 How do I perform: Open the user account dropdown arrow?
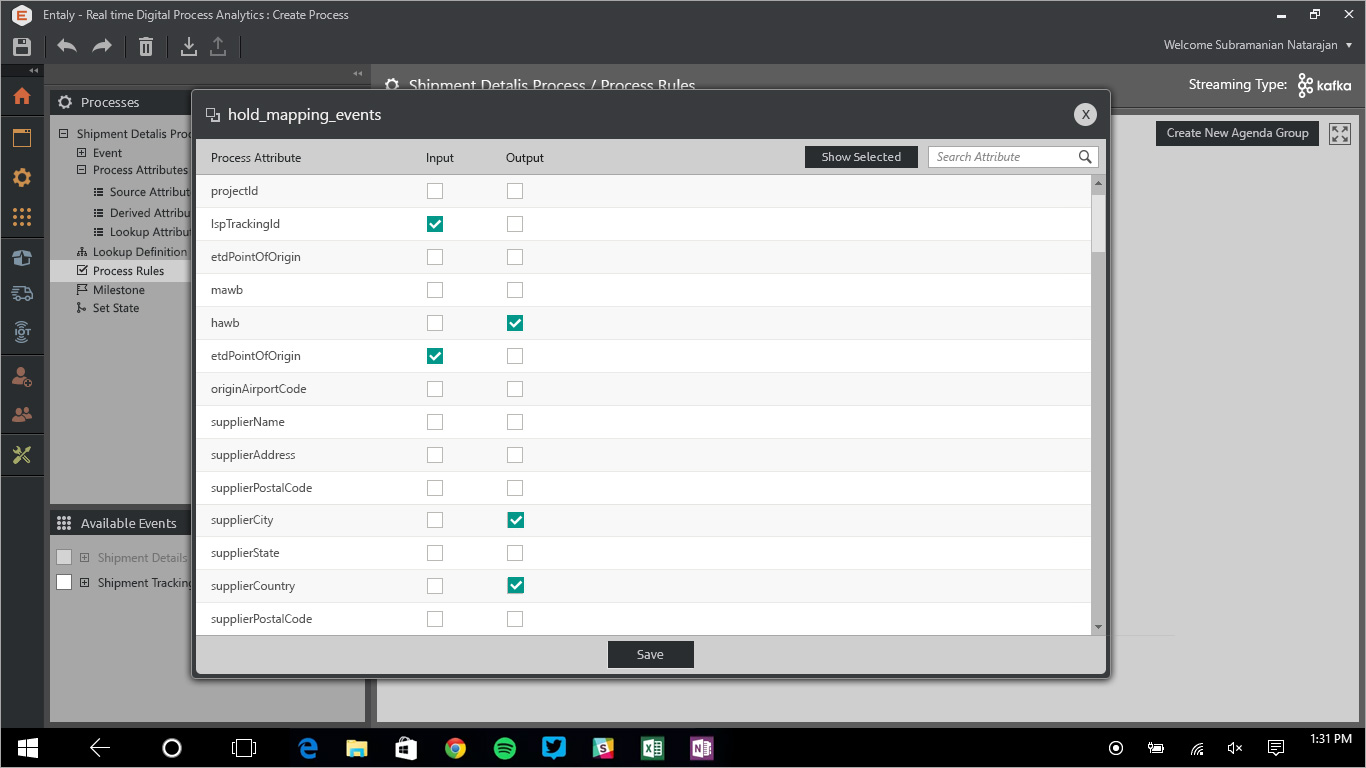1349,46
